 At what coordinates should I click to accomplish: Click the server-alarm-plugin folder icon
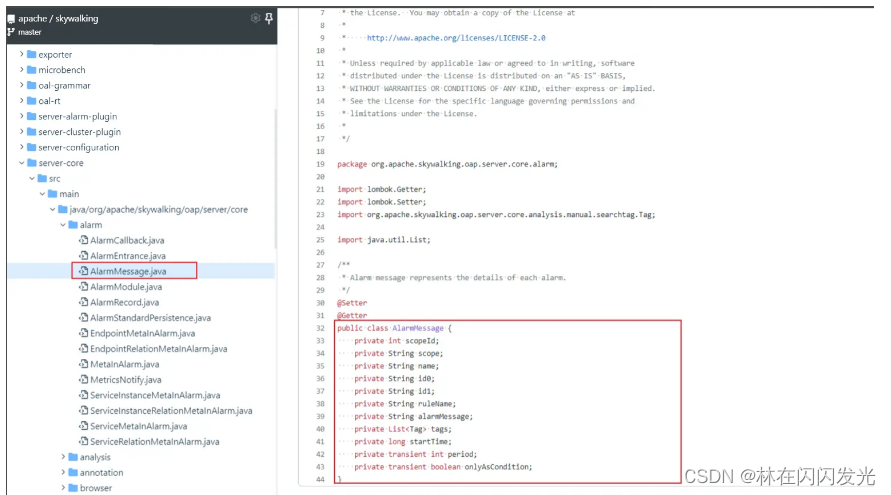pyautogui.click(x=32, y=117)
